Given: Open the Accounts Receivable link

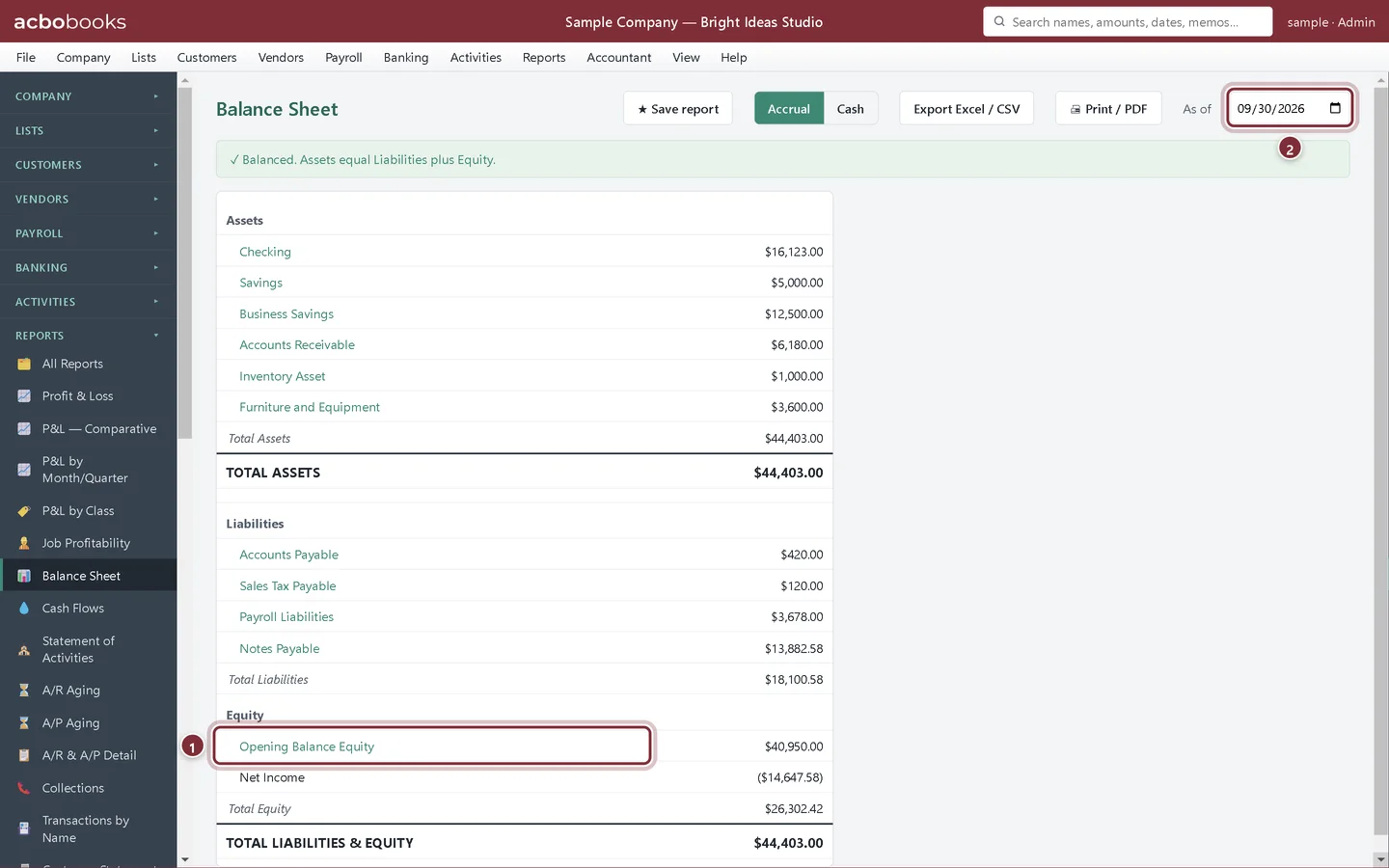Looking at the screenshot, I should (297, 345).
